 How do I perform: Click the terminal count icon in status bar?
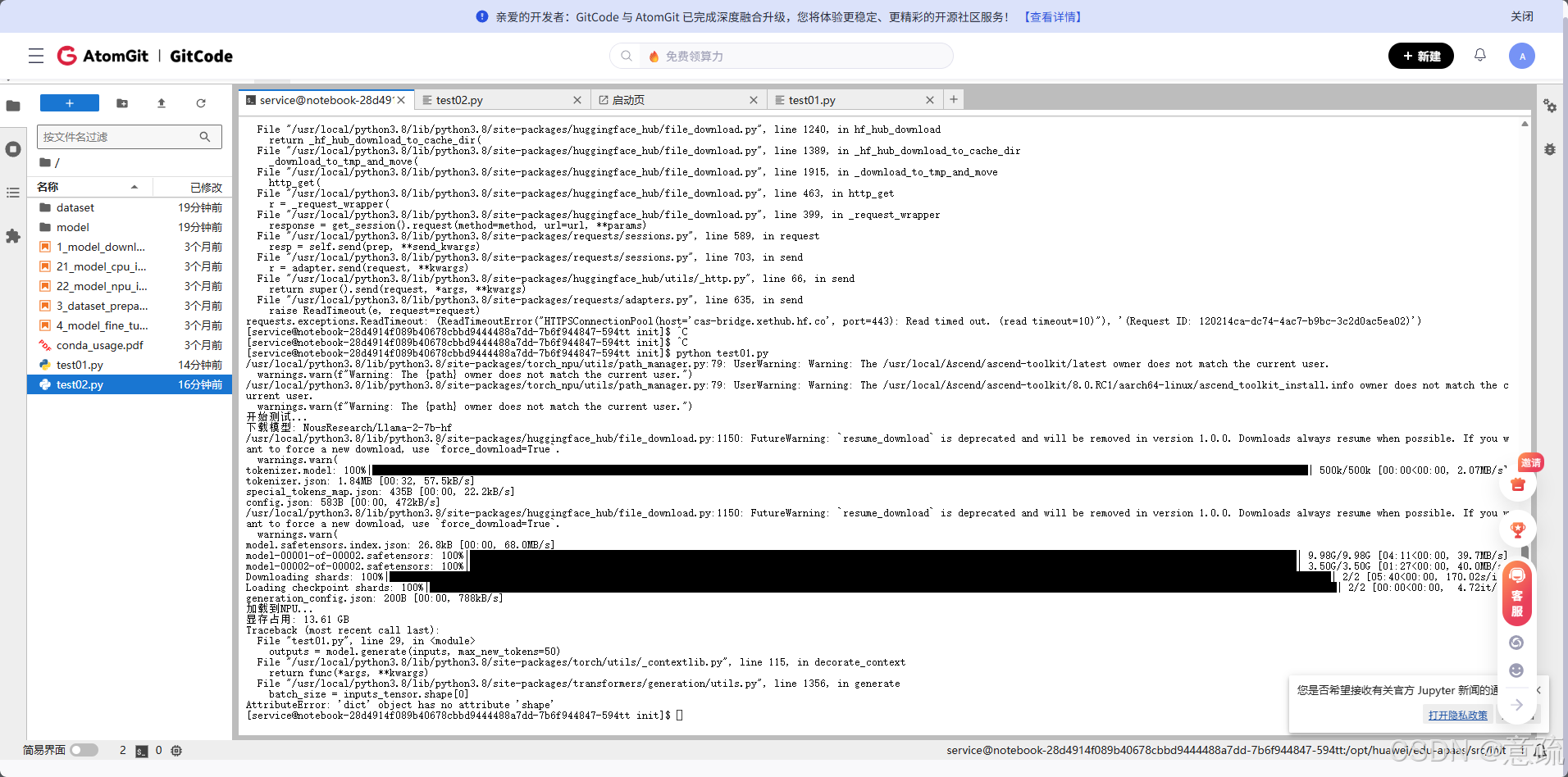(x=142, y=750)
